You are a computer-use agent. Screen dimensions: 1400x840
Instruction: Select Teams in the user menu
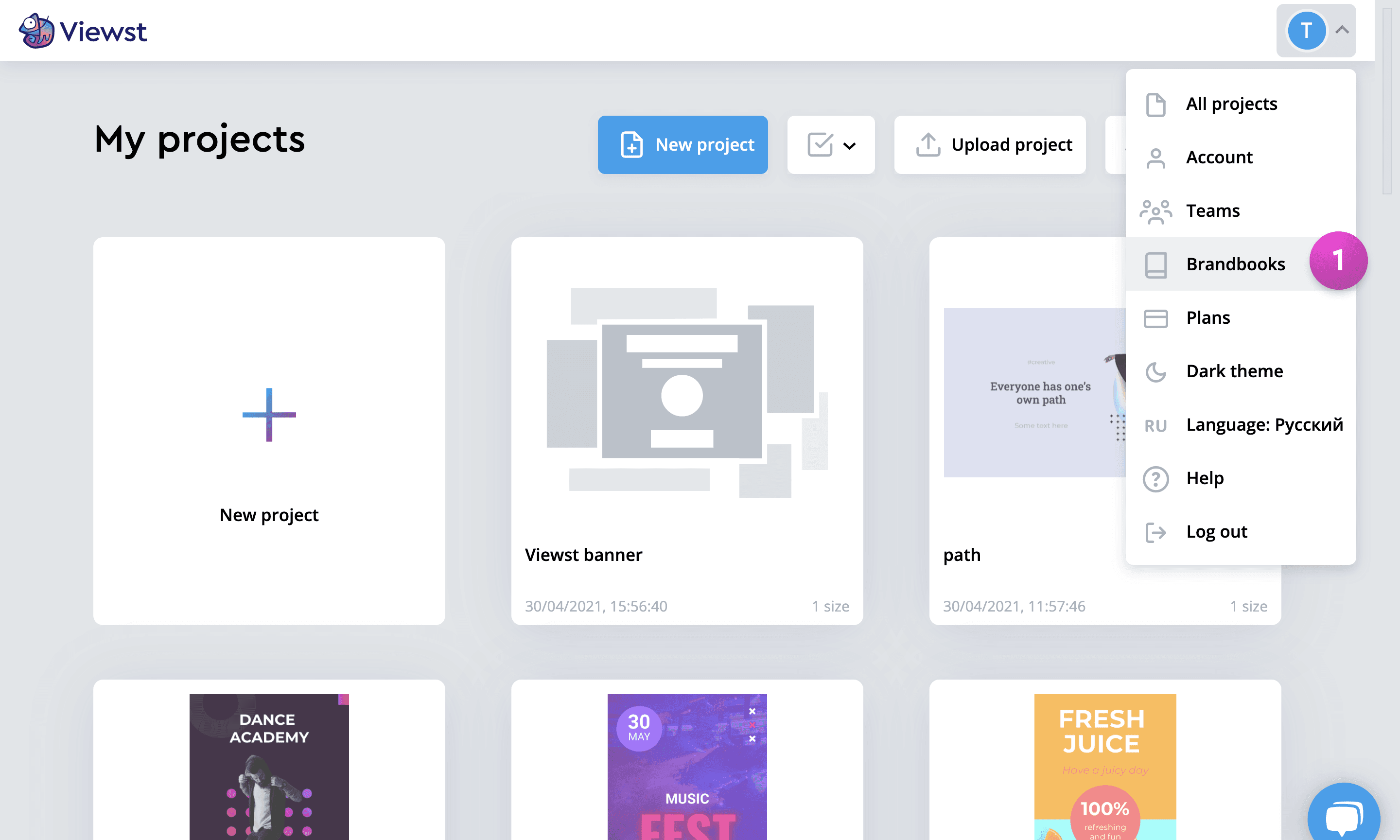[1212, 211]
